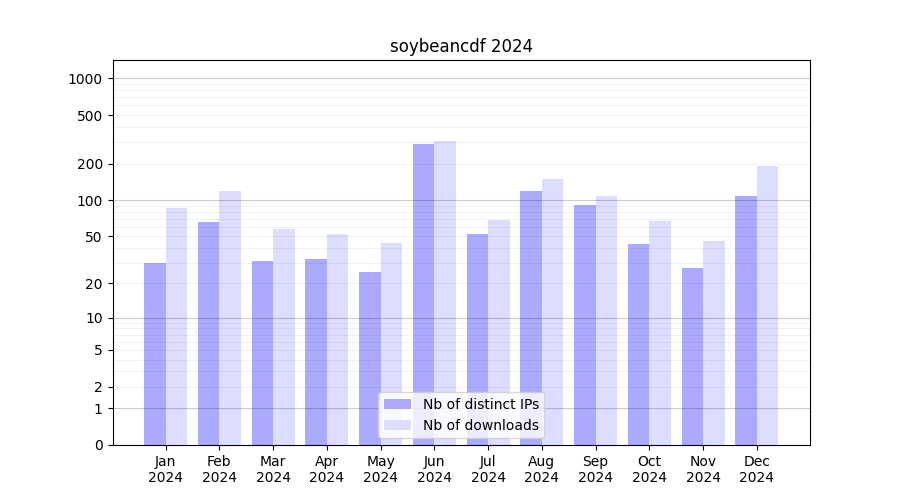Select the 'Nb of downloads' legend text
The height and width of the screenshot is (500, 900).
[x=480, y=425]
